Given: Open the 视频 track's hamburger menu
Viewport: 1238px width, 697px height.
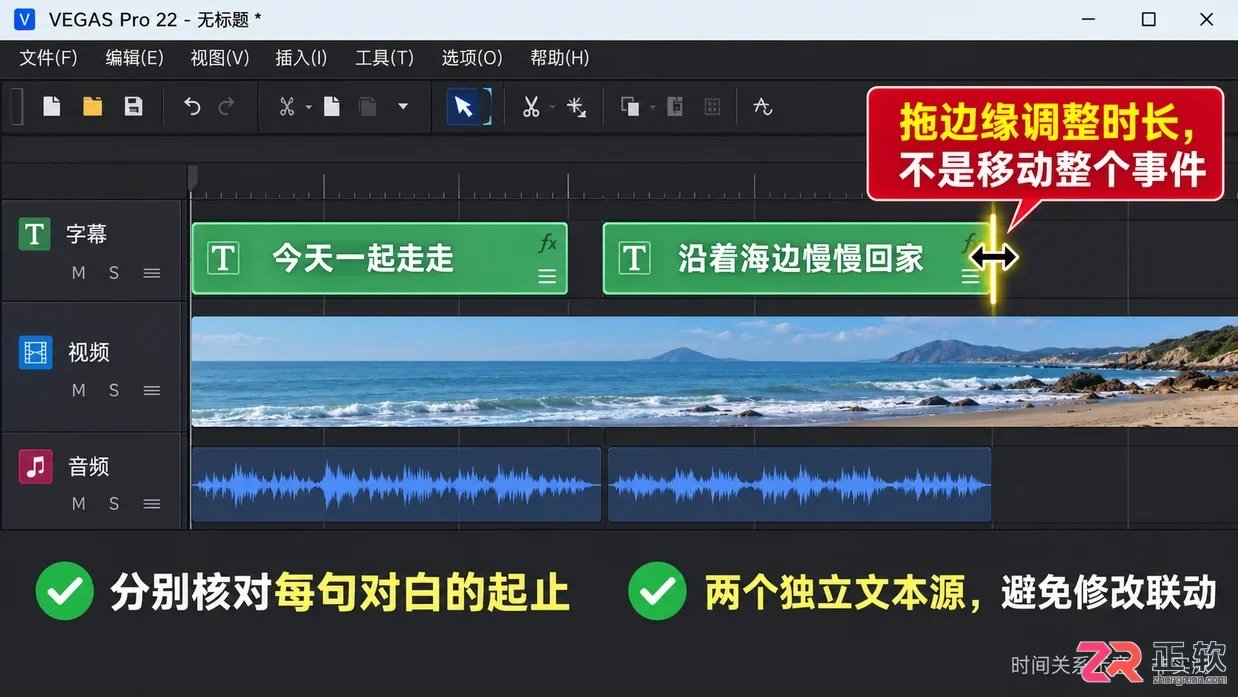Looking at the screenshot, I should pos(152,390).
